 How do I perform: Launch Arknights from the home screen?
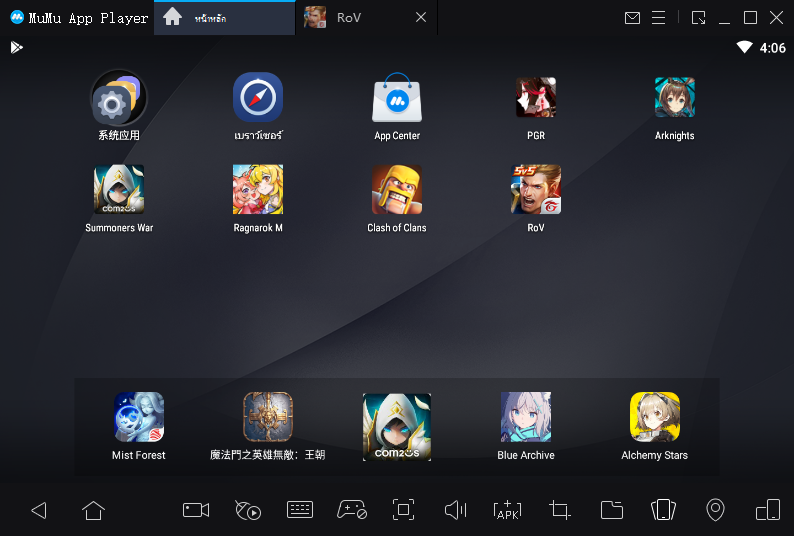[674, 98]
